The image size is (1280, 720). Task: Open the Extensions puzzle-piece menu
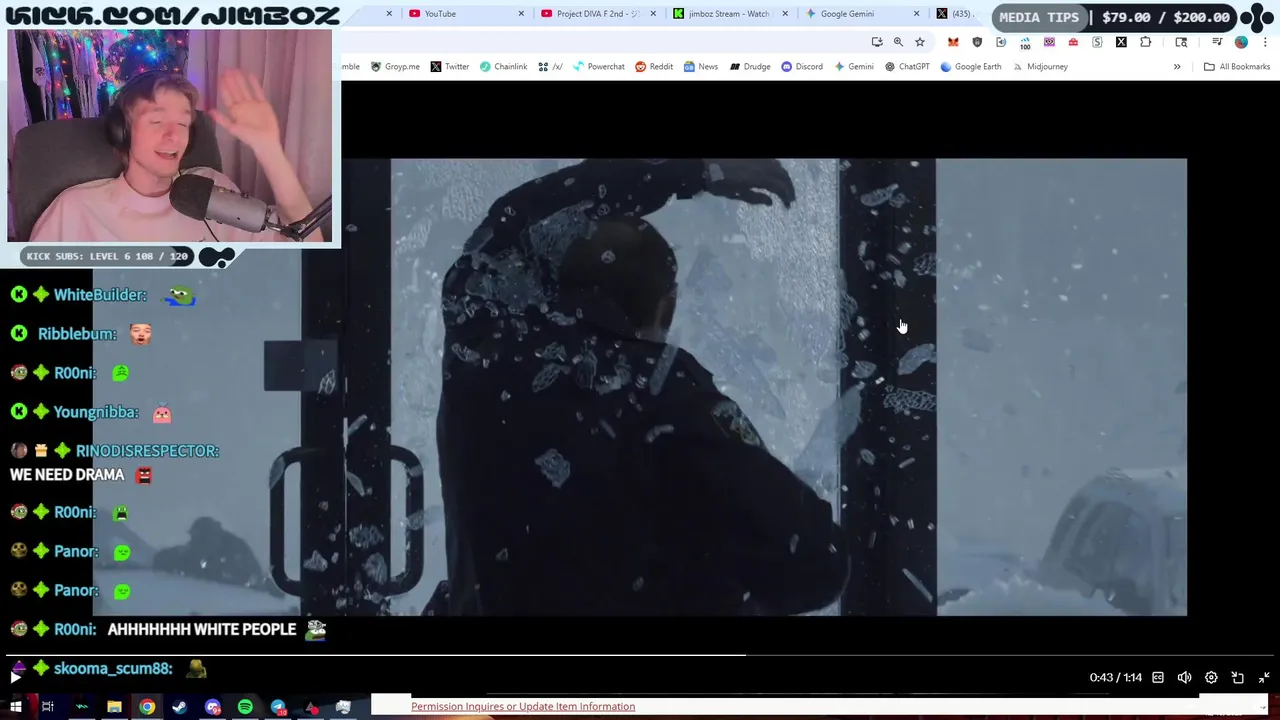click(1145, 42)
